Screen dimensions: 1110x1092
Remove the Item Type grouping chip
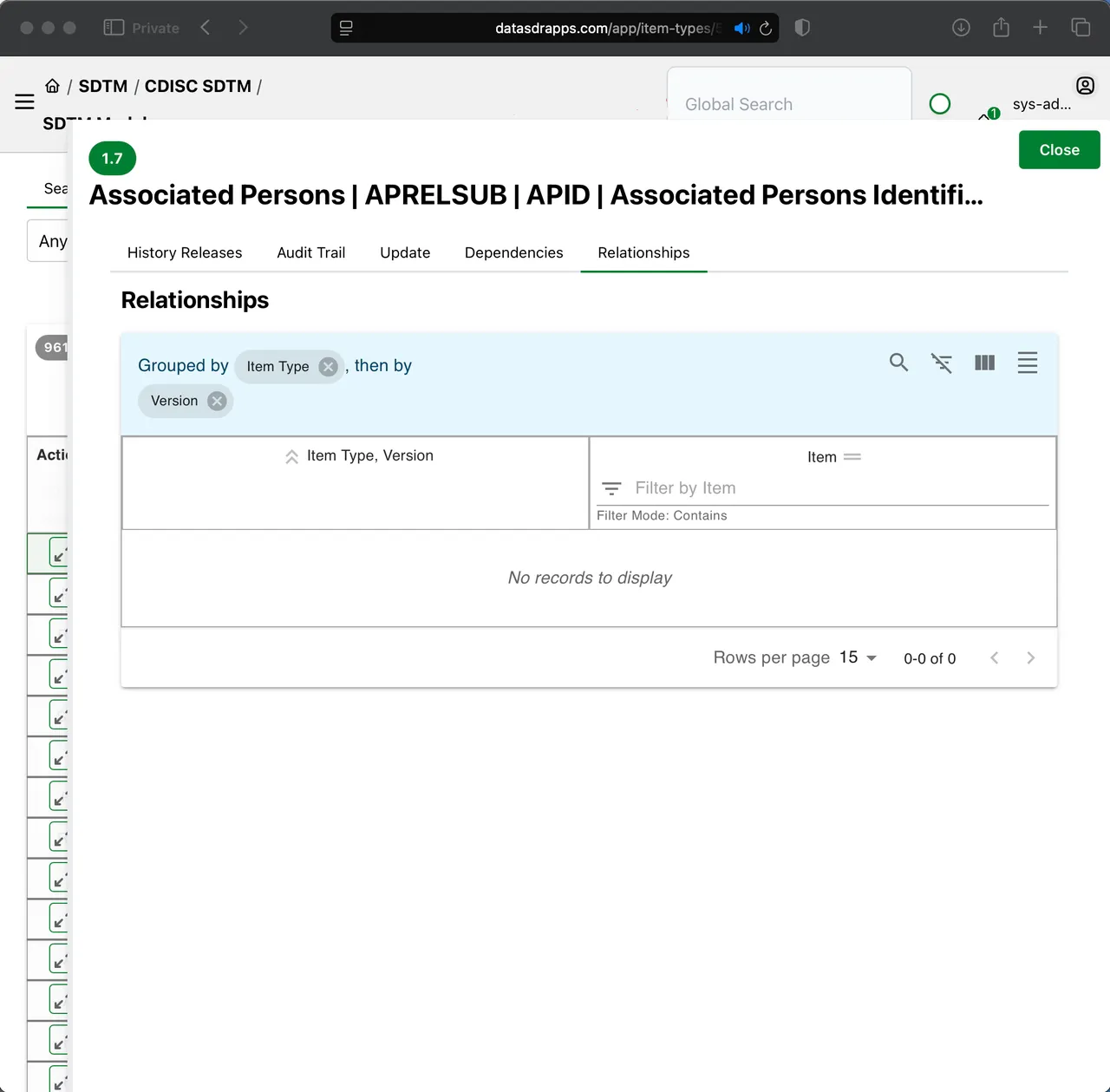[328, 367]
